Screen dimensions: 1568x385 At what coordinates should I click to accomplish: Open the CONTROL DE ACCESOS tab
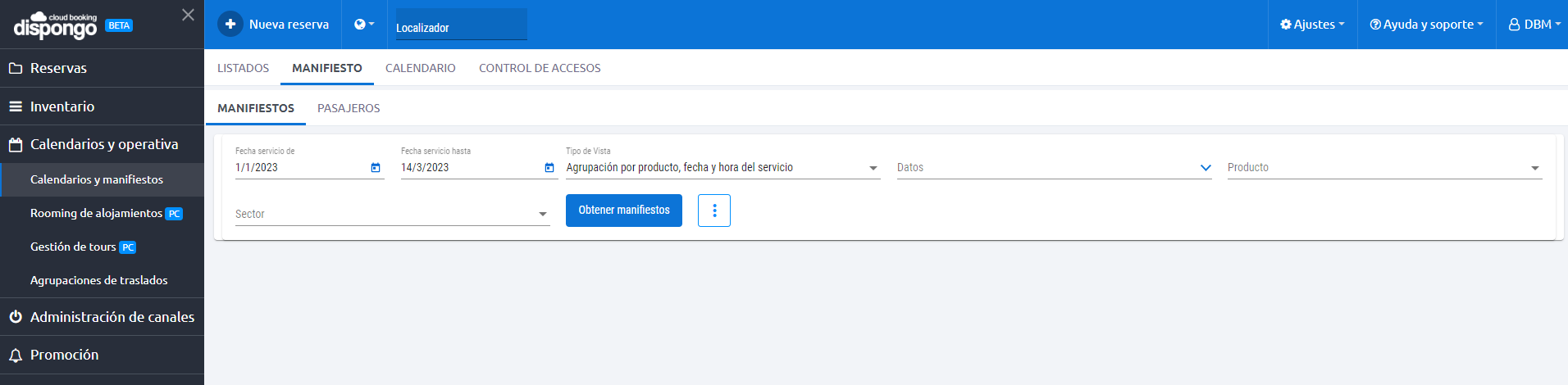click(540, 68)
